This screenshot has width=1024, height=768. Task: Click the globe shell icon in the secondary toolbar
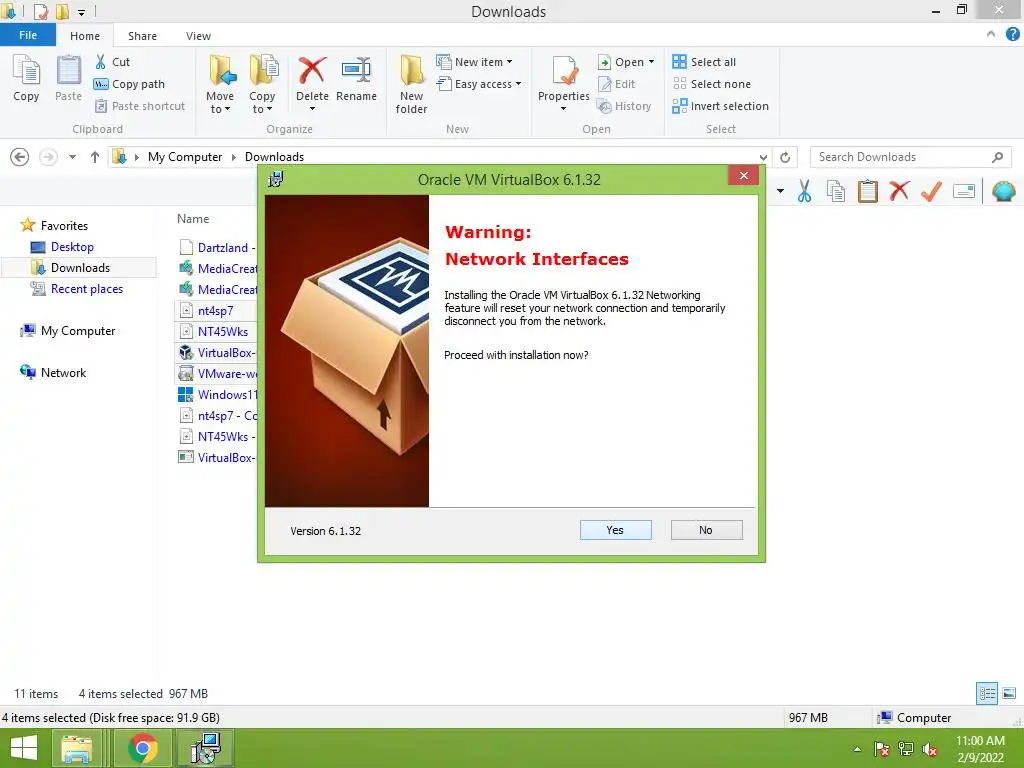click(1003, 191)
